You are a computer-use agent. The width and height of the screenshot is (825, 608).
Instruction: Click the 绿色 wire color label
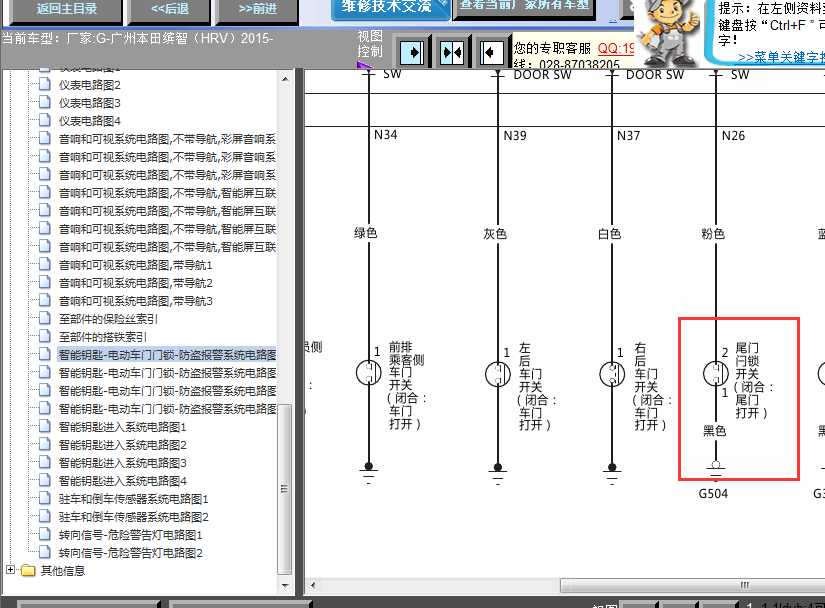point(365,232)
